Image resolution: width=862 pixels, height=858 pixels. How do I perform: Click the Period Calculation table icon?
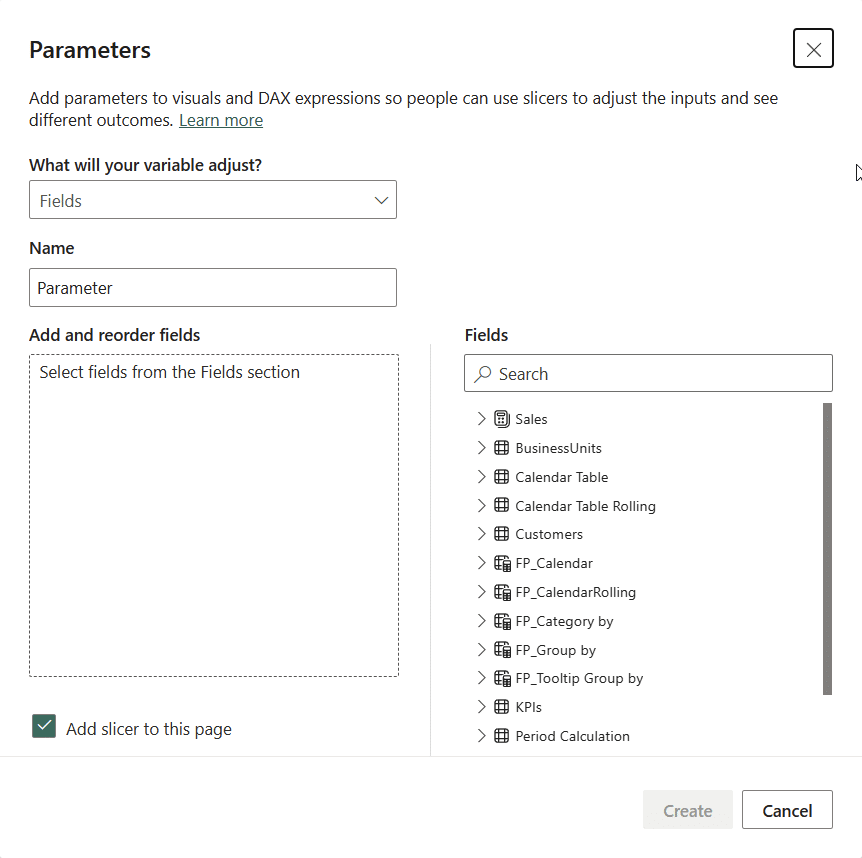(500, 736)
